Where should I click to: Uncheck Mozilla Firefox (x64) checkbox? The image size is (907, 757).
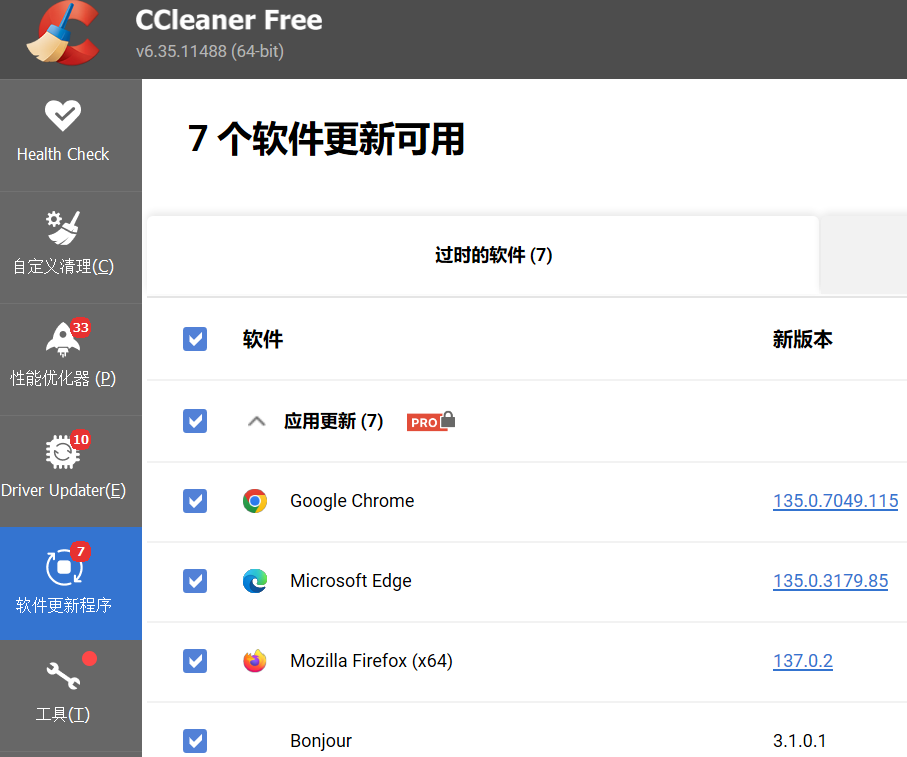coord(195,660)
